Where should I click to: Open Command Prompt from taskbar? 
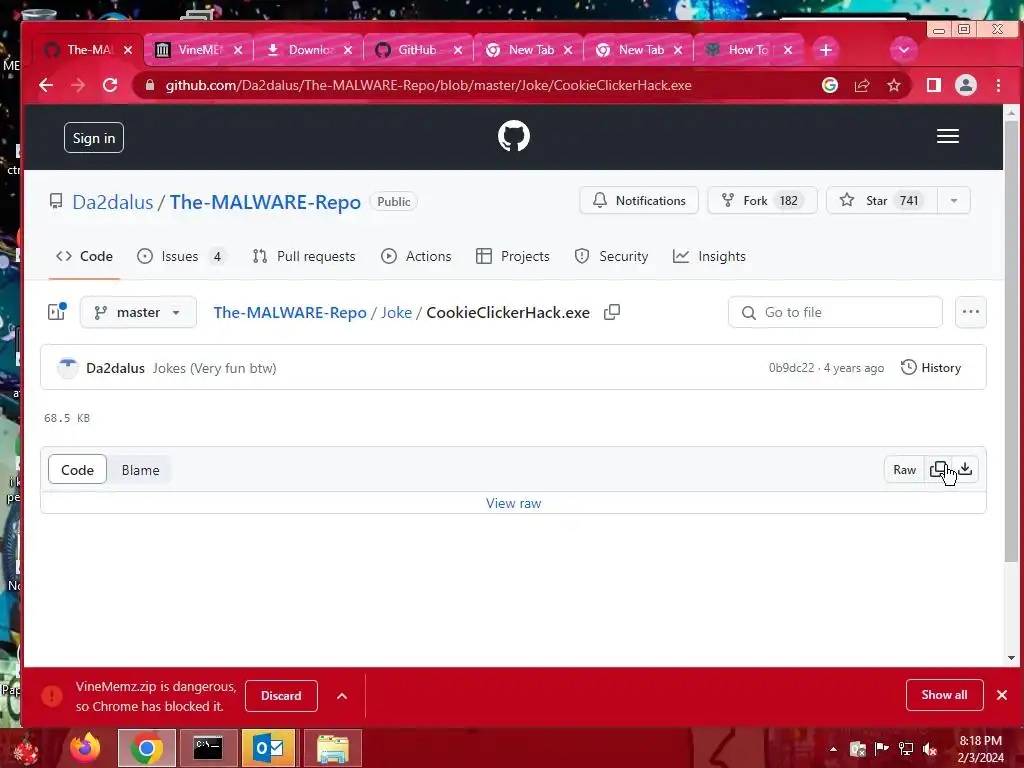[208, 748]
